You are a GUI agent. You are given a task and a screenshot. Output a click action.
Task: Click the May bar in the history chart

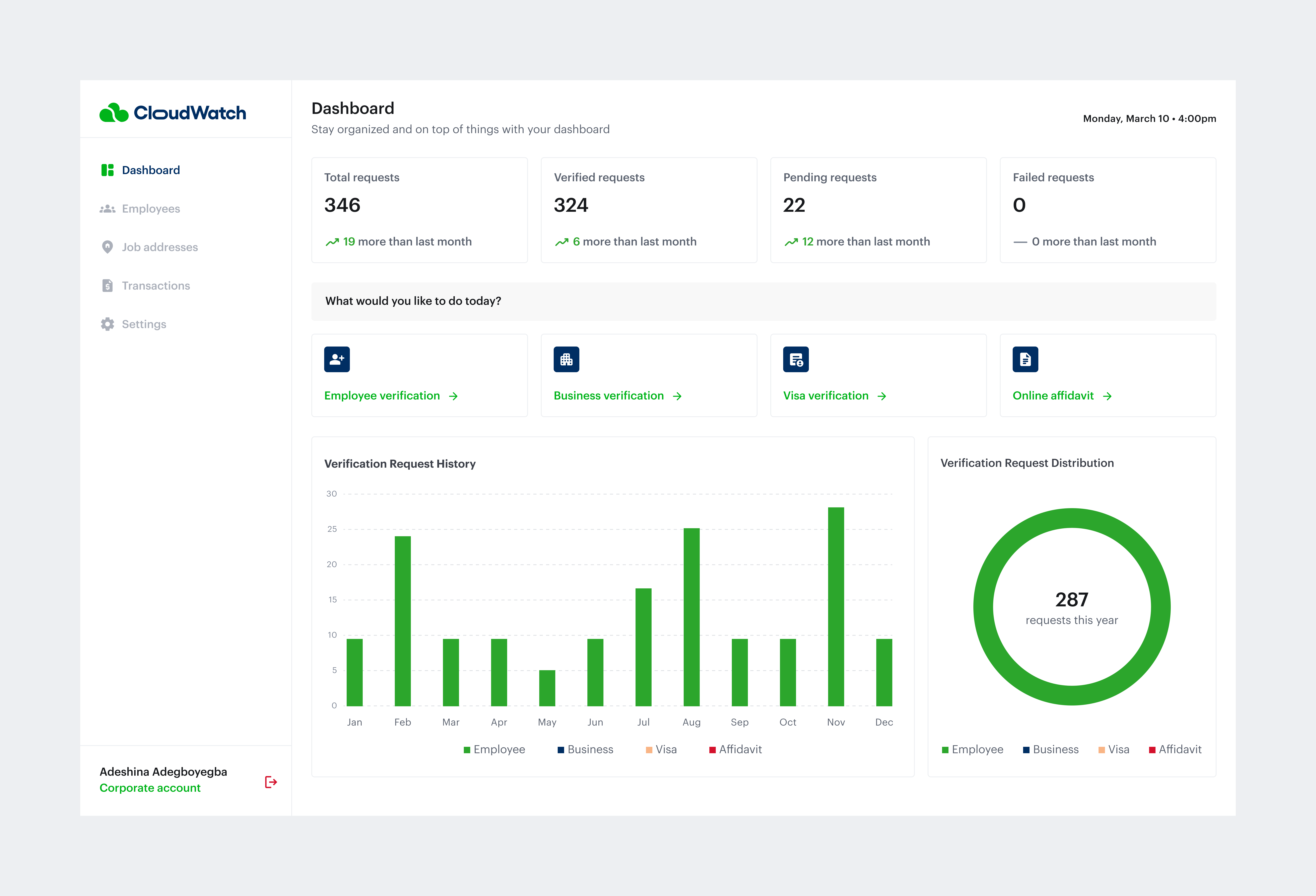click(547, 688)
